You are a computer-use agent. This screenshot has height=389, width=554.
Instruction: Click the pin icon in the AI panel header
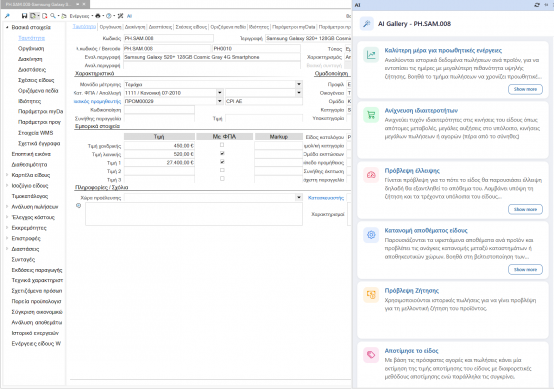pos(547,5)
